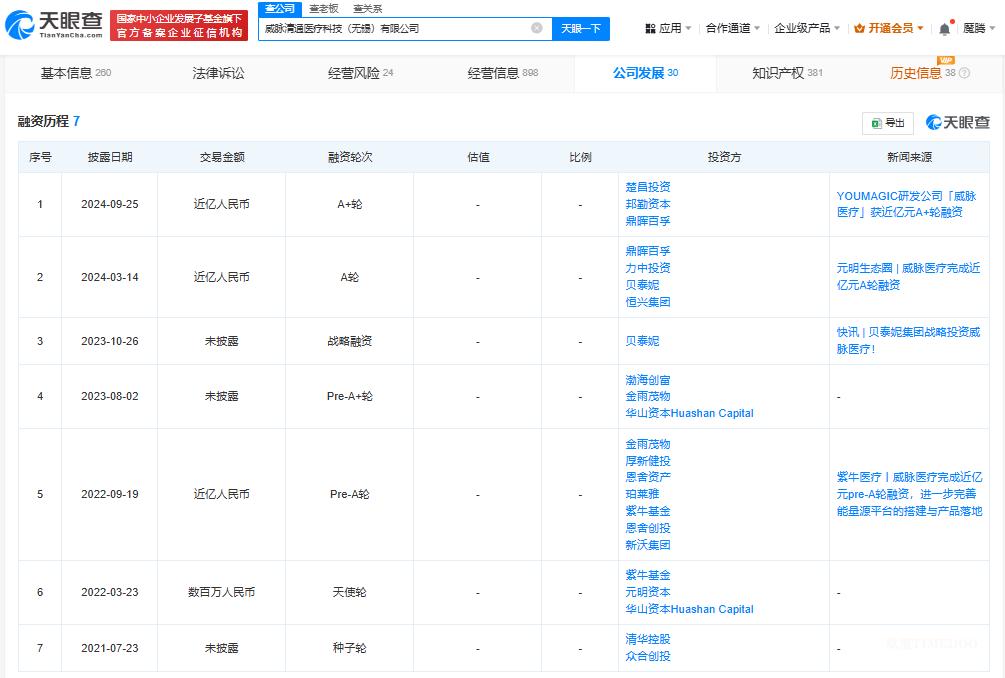Switch to the 基本信息 tab
The height and width of the screenshot is (678, 1005).
(x=76, y=73)
